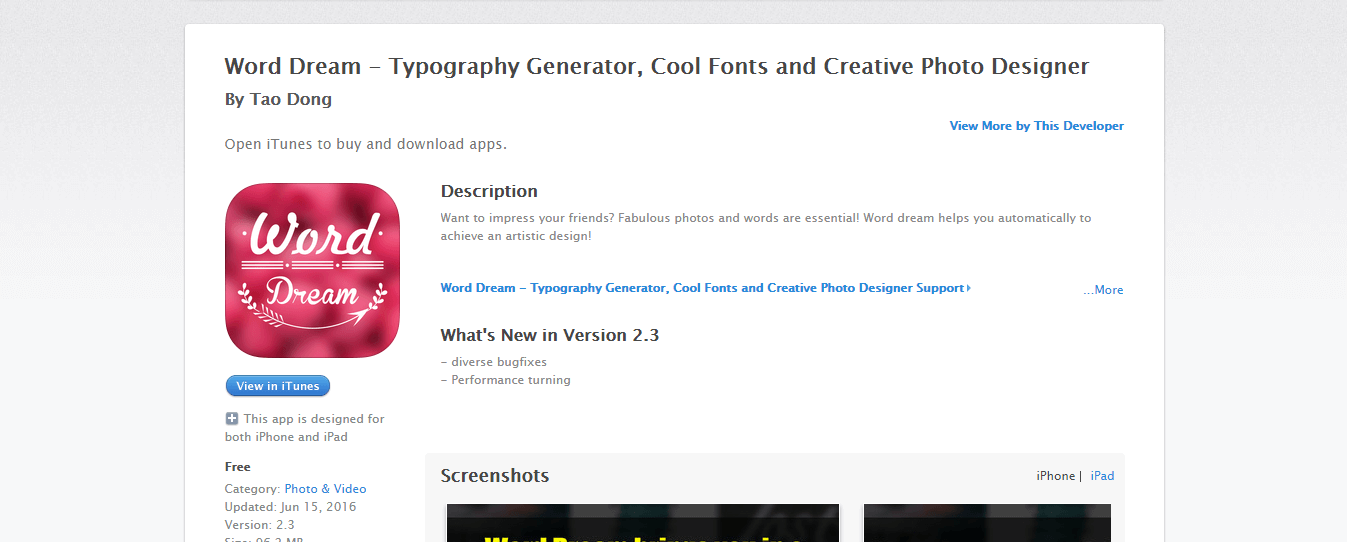1347x542 pixels.
Task: Click the Screenshots section heading
Action: (495, 476)
